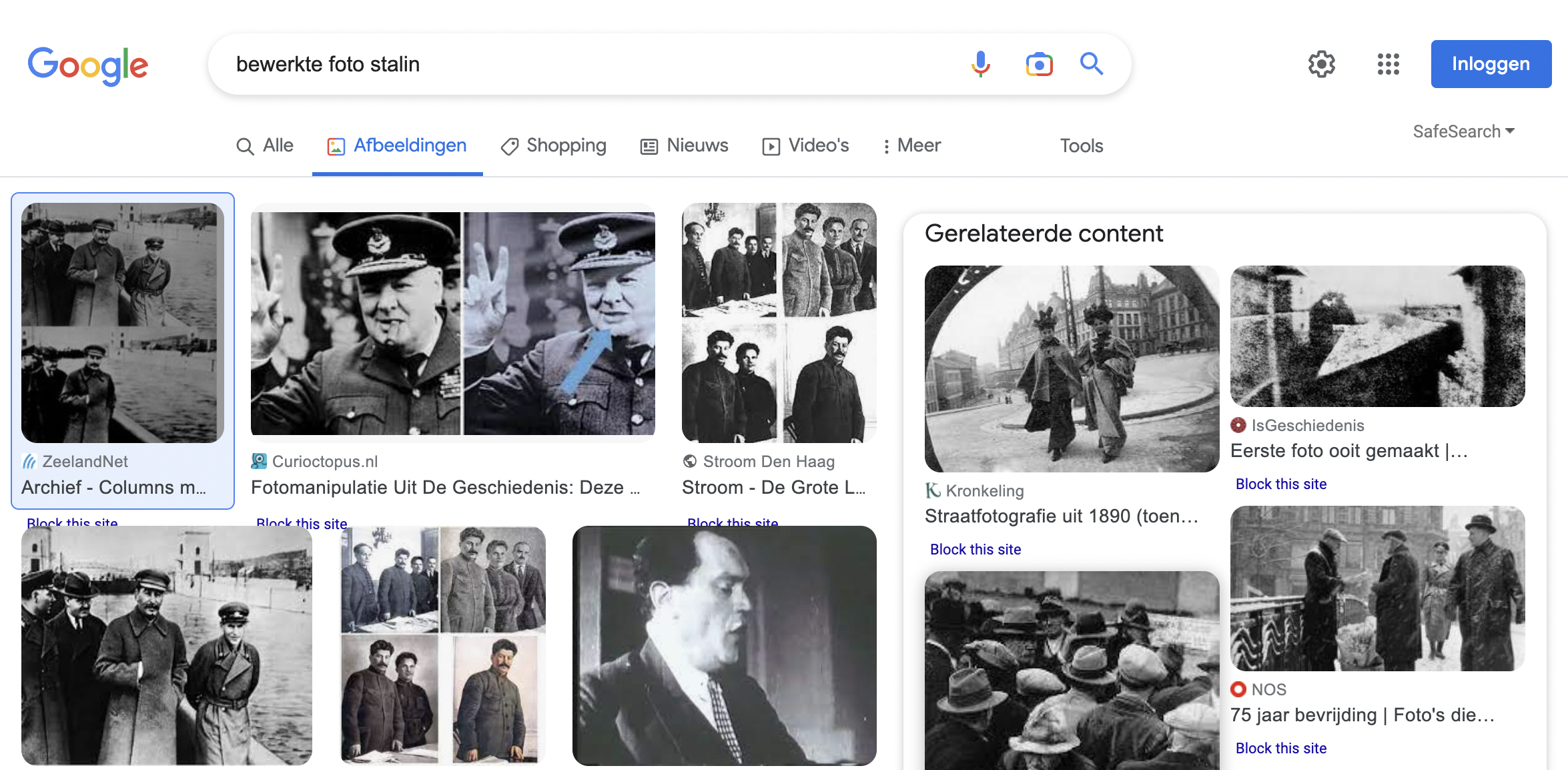The width and height of the screenshot is (1568, 770).
Task: Click 'Fotomanipulatie Uit De Geschiedenis' title
Action: pos(445,488)
